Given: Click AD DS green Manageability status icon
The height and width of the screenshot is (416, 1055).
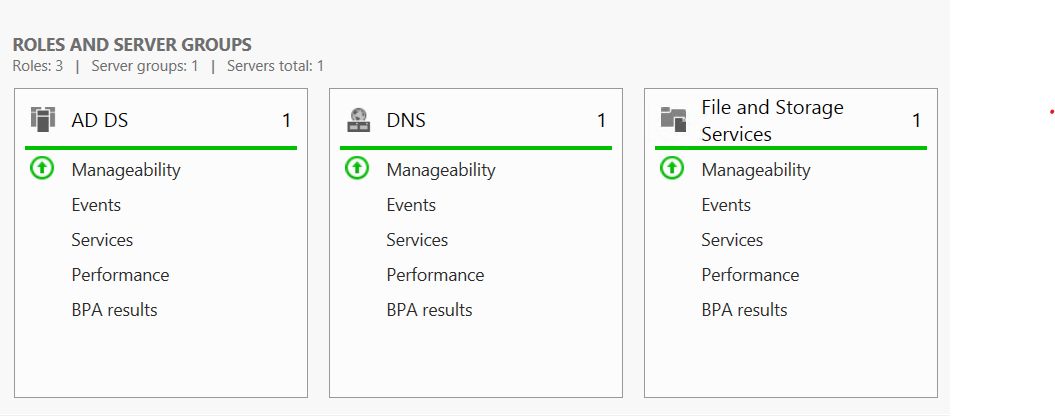Looking at the screenshot, I should (42, 168).
